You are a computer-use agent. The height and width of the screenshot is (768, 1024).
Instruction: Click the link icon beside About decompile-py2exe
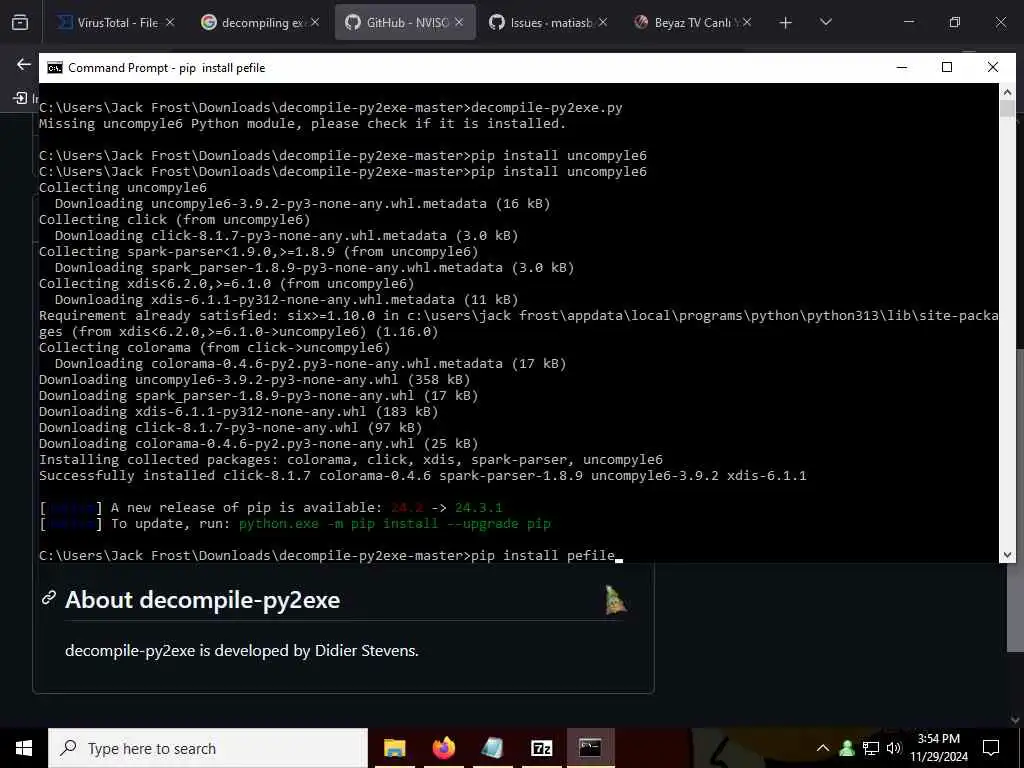click(49, 598)
